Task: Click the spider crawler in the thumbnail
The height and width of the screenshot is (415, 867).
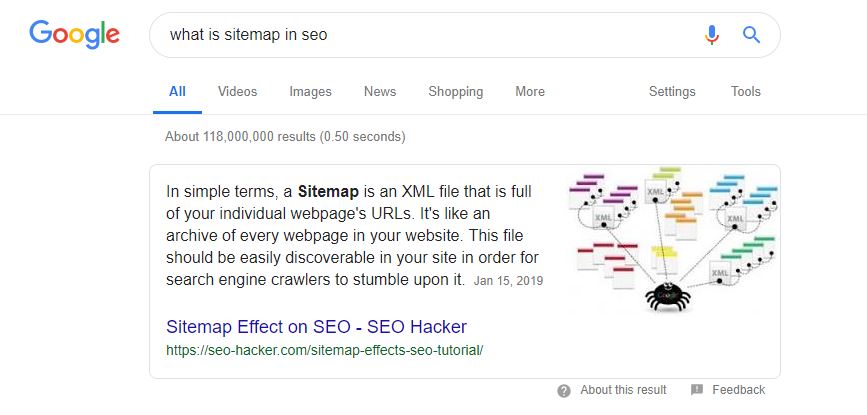Action: [663, 295]
